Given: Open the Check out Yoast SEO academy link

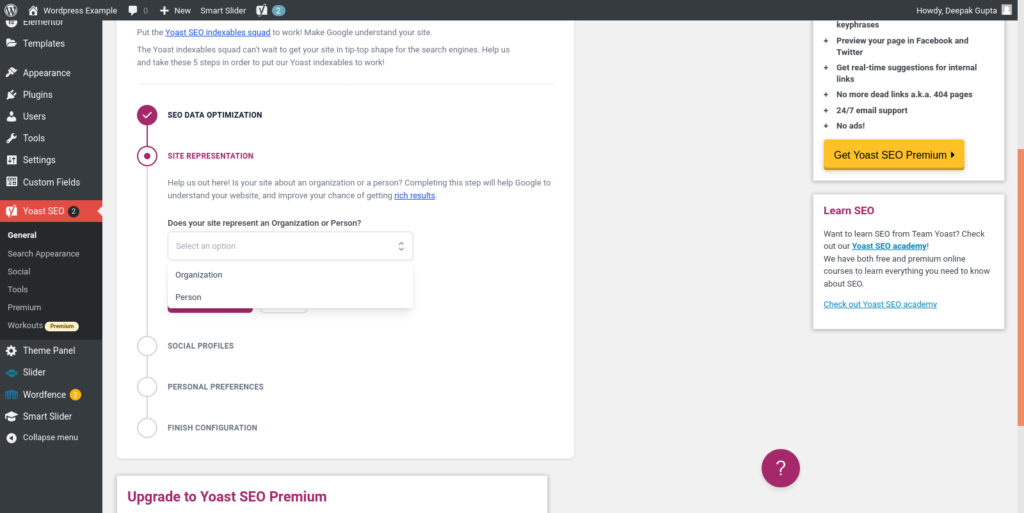Looking at the screenshot, I should (880, 304).
